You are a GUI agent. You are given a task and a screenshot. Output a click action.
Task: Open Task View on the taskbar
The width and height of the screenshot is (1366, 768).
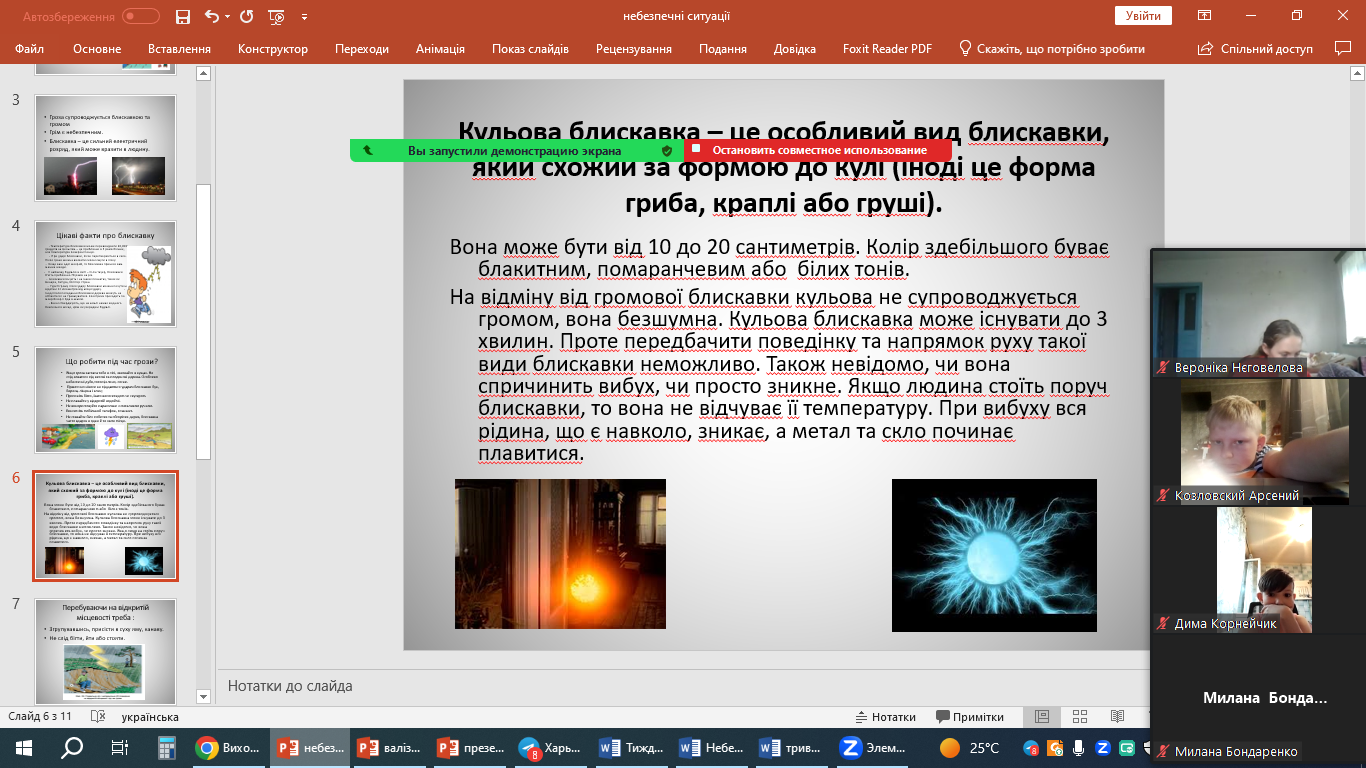(x=119, y=747)
